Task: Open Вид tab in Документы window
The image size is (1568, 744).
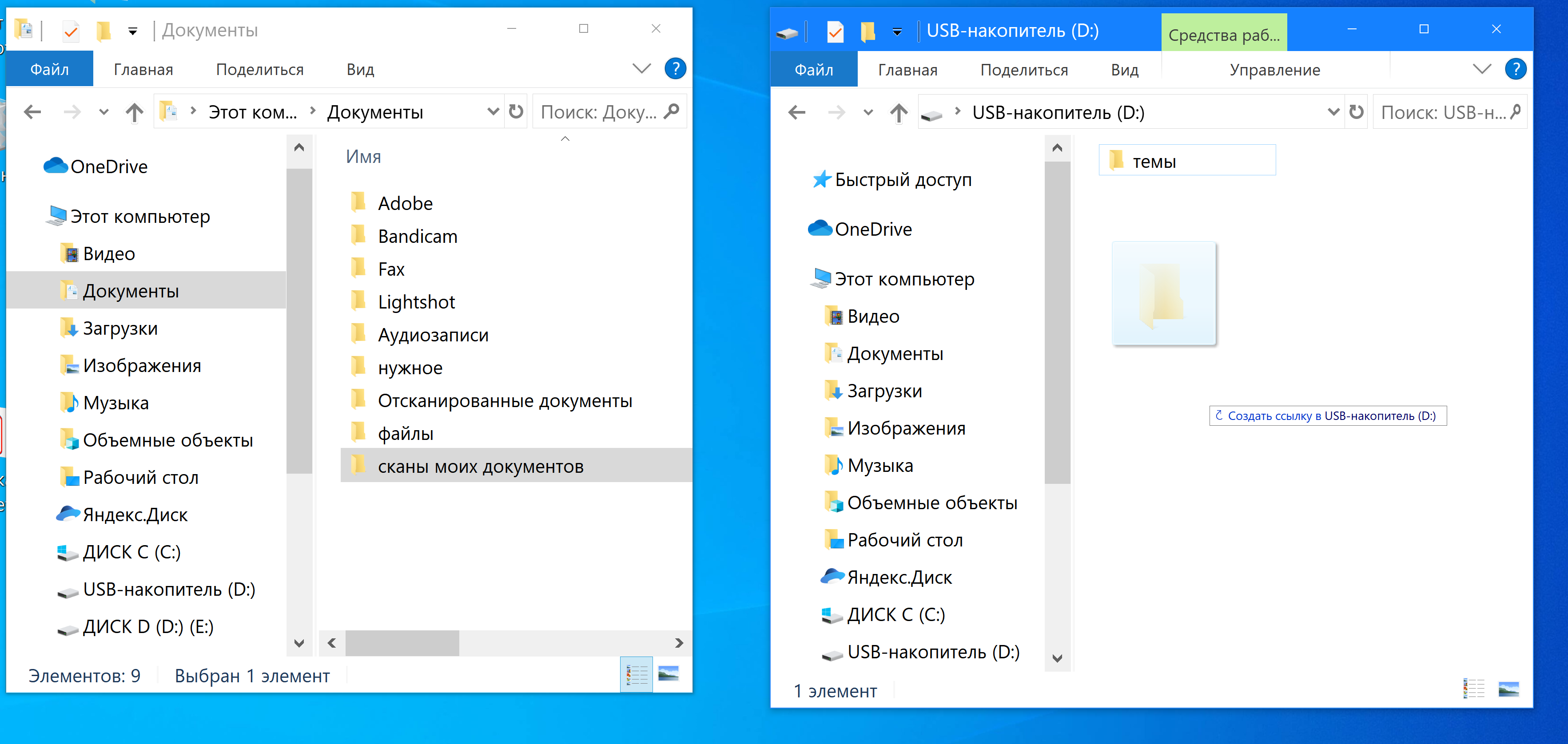Action: click(360, 69)
